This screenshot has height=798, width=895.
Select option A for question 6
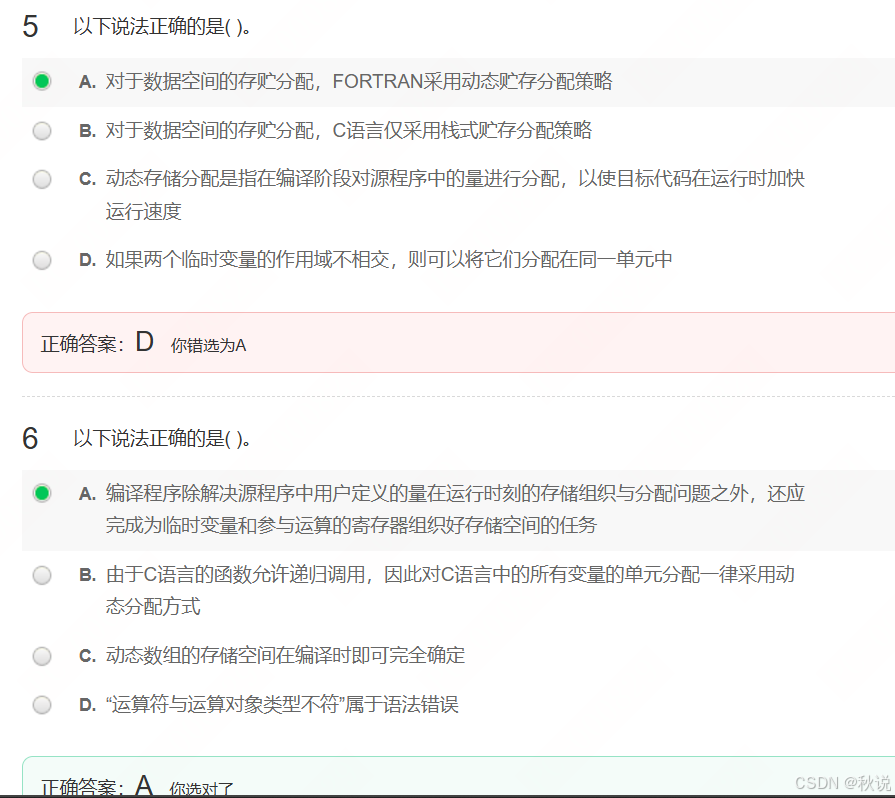[42, 494]
